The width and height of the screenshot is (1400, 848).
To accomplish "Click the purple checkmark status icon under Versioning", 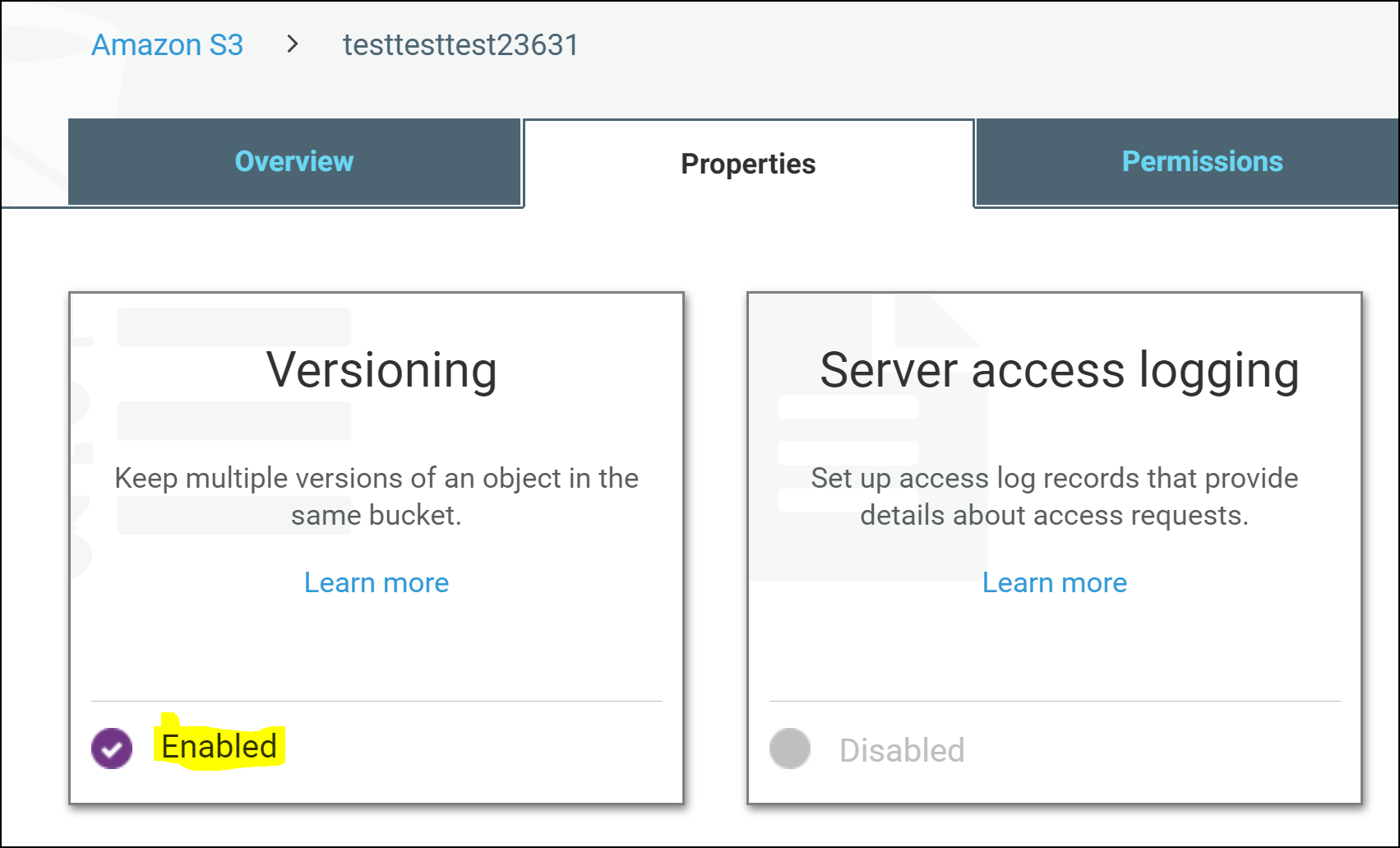I will [113, 748].
